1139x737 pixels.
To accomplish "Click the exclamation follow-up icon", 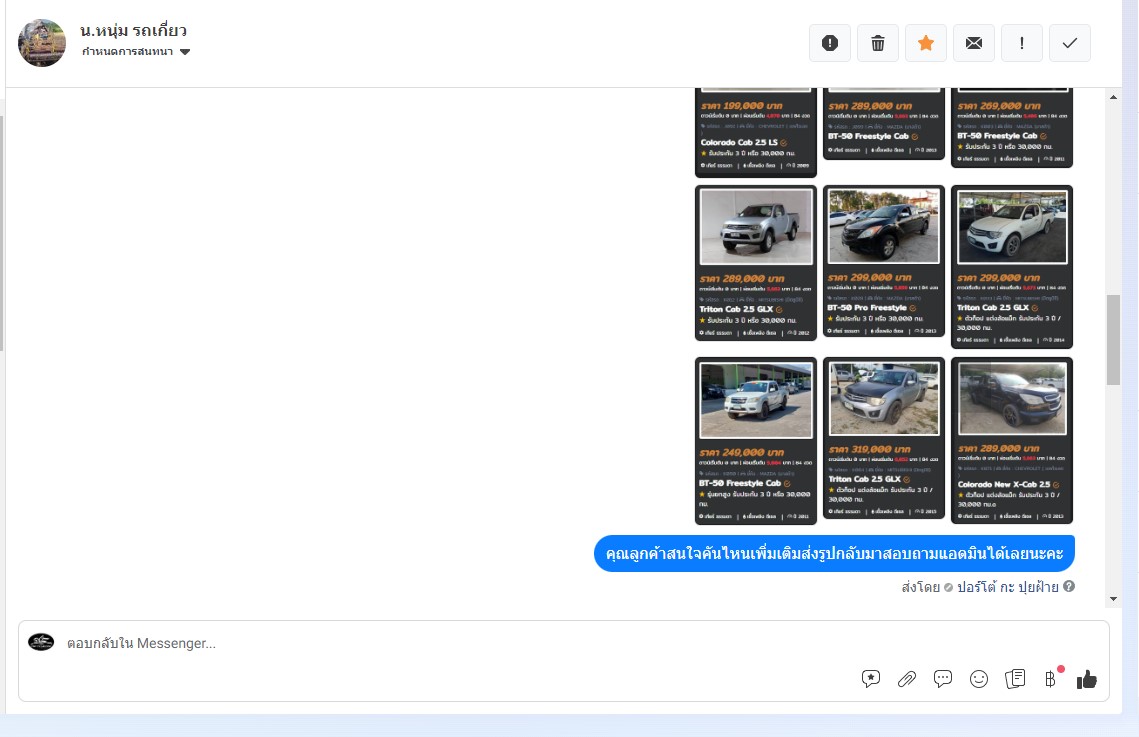I will coord(1022,43).
